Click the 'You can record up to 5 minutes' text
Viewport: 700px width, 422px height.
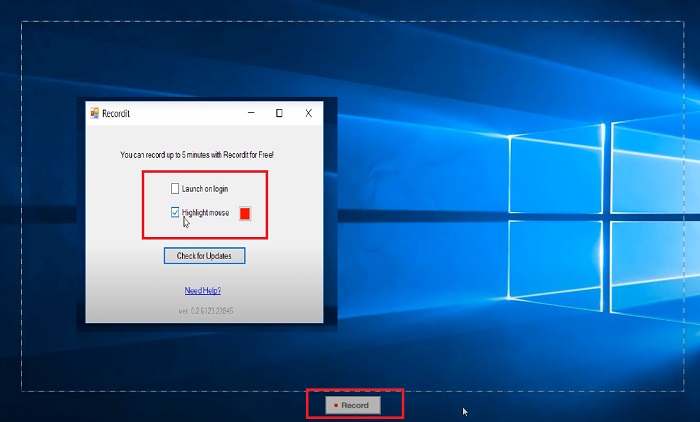point(197,155)
